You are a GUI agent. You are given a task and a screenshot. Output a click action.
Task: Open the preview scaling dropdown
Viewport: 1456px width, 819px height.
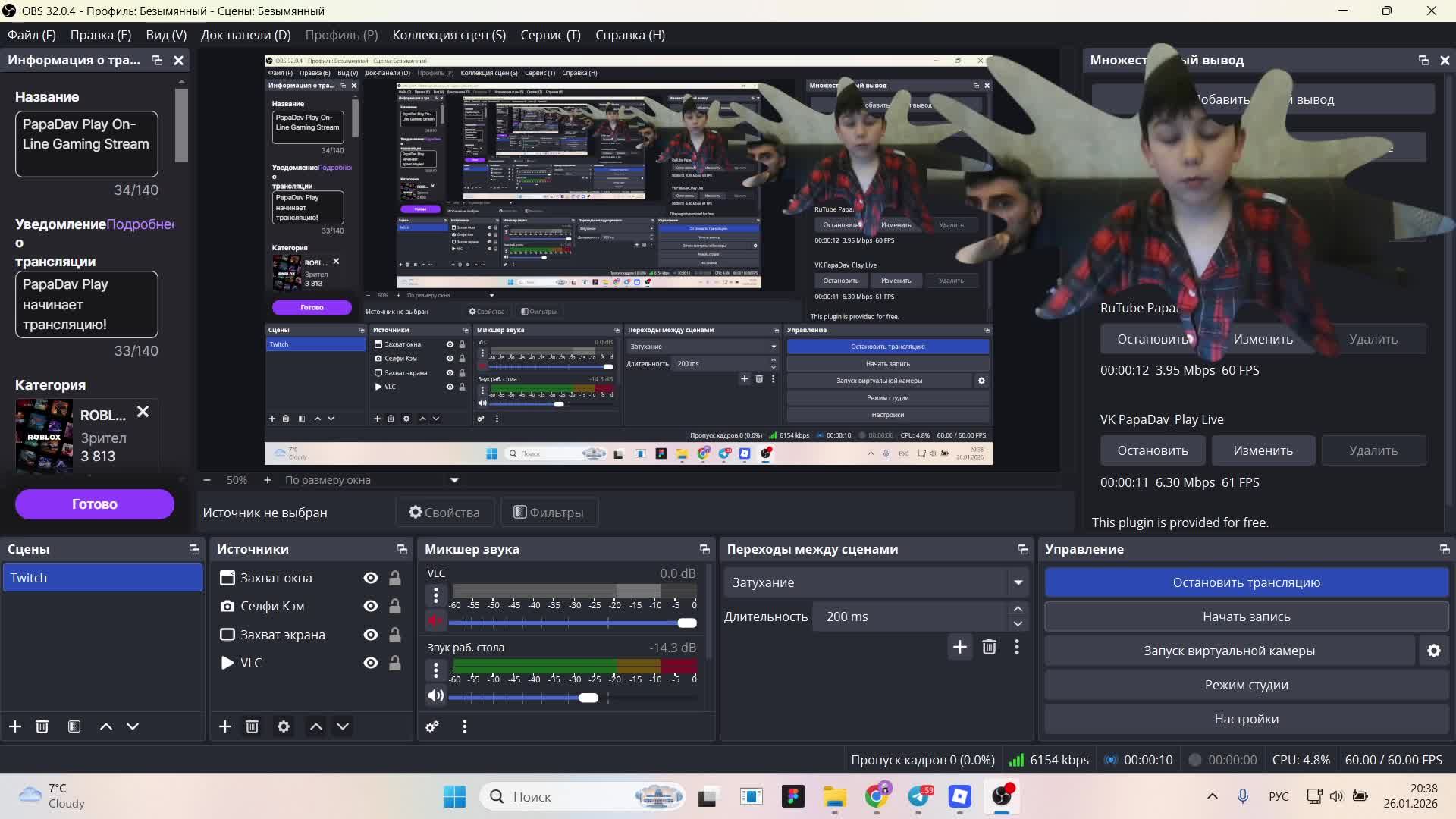(x=454, y=480)
